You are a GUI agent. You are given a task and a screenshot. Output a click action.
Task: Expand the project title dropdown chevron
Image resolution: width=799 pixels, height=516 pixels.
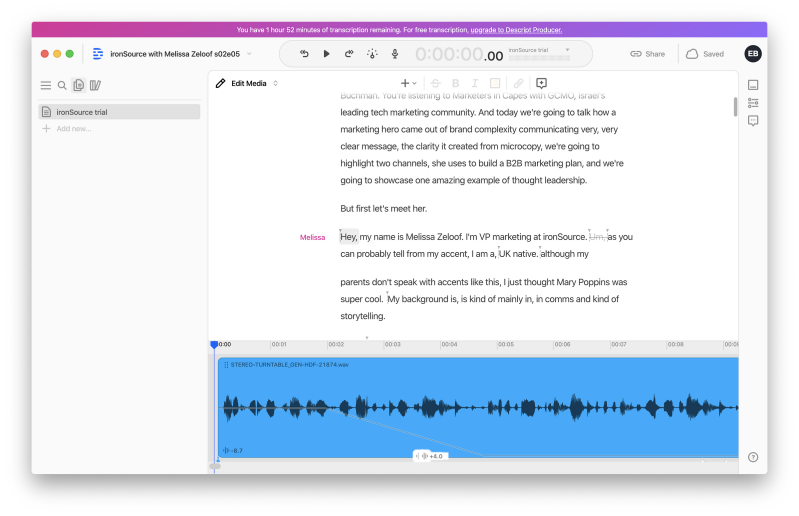250,53
